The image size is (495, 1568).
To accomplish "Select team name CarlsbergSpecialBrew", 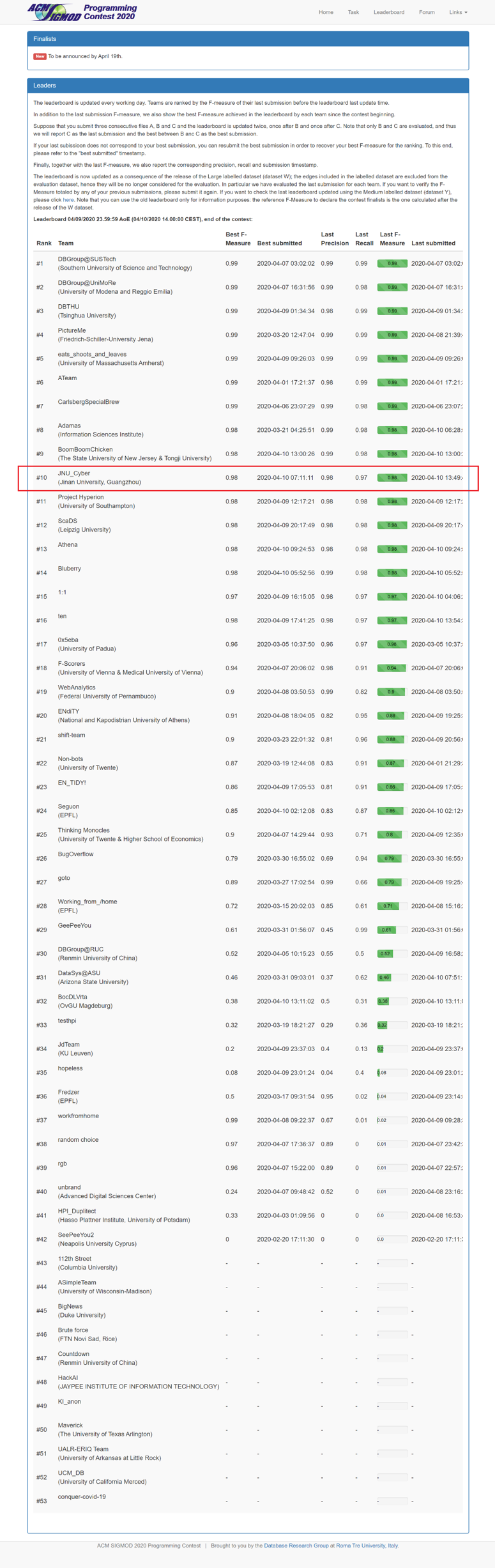I will [89, 402].
